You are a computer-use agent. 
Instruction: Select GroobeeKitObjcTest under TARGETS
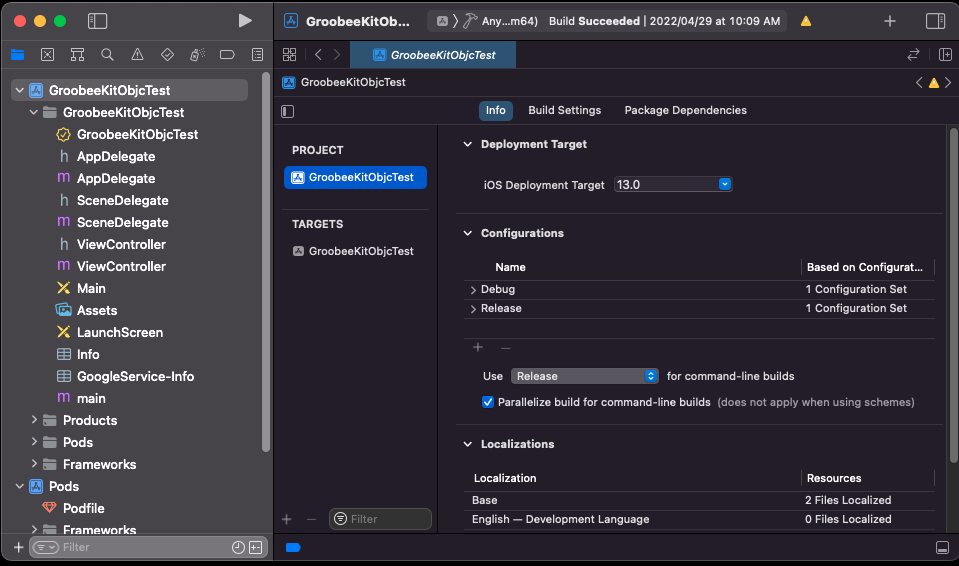pos(355,251)
